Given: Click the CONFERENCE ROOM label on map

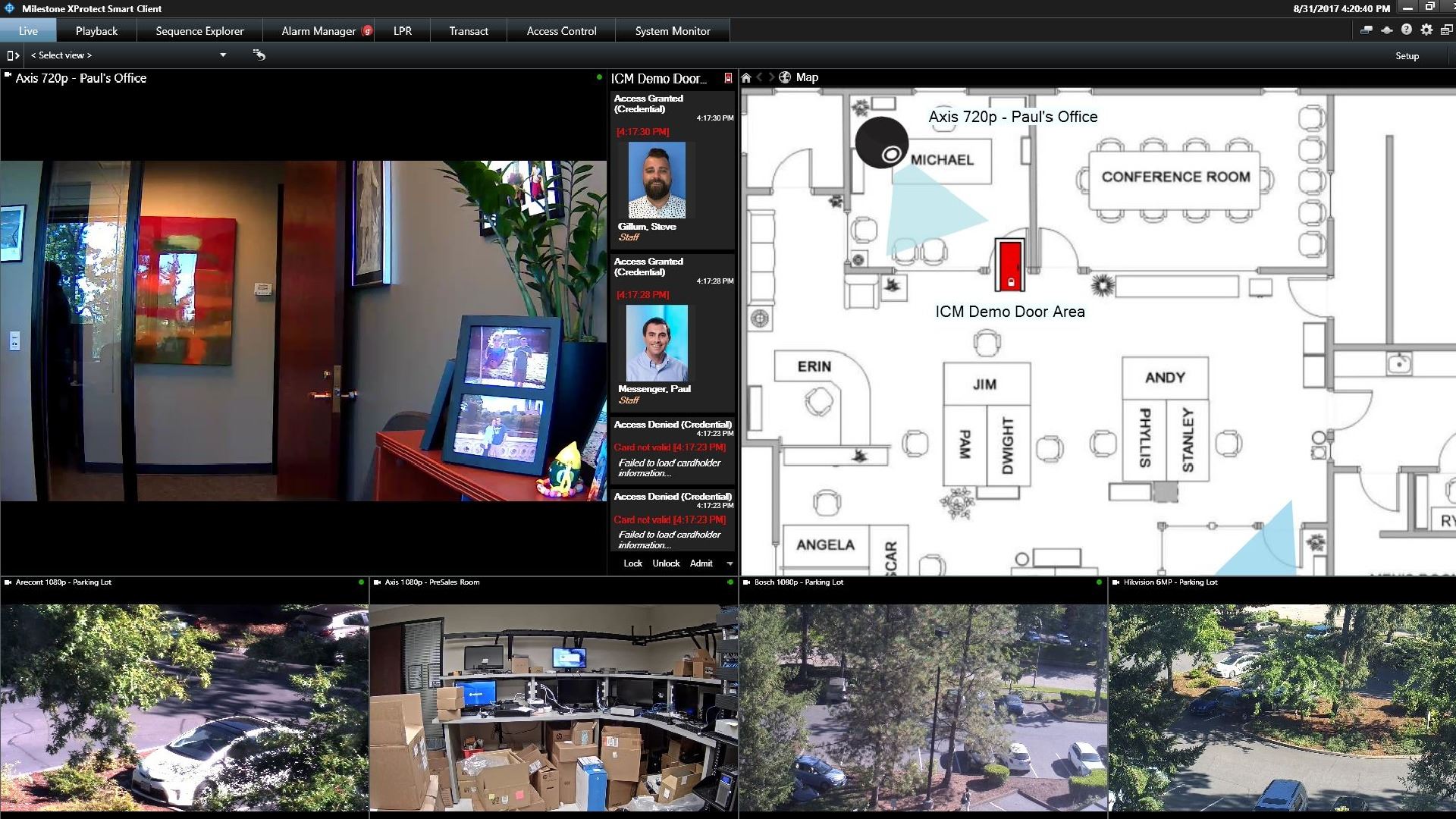Looking at the screenshot, I should (x=1175, y=177).
